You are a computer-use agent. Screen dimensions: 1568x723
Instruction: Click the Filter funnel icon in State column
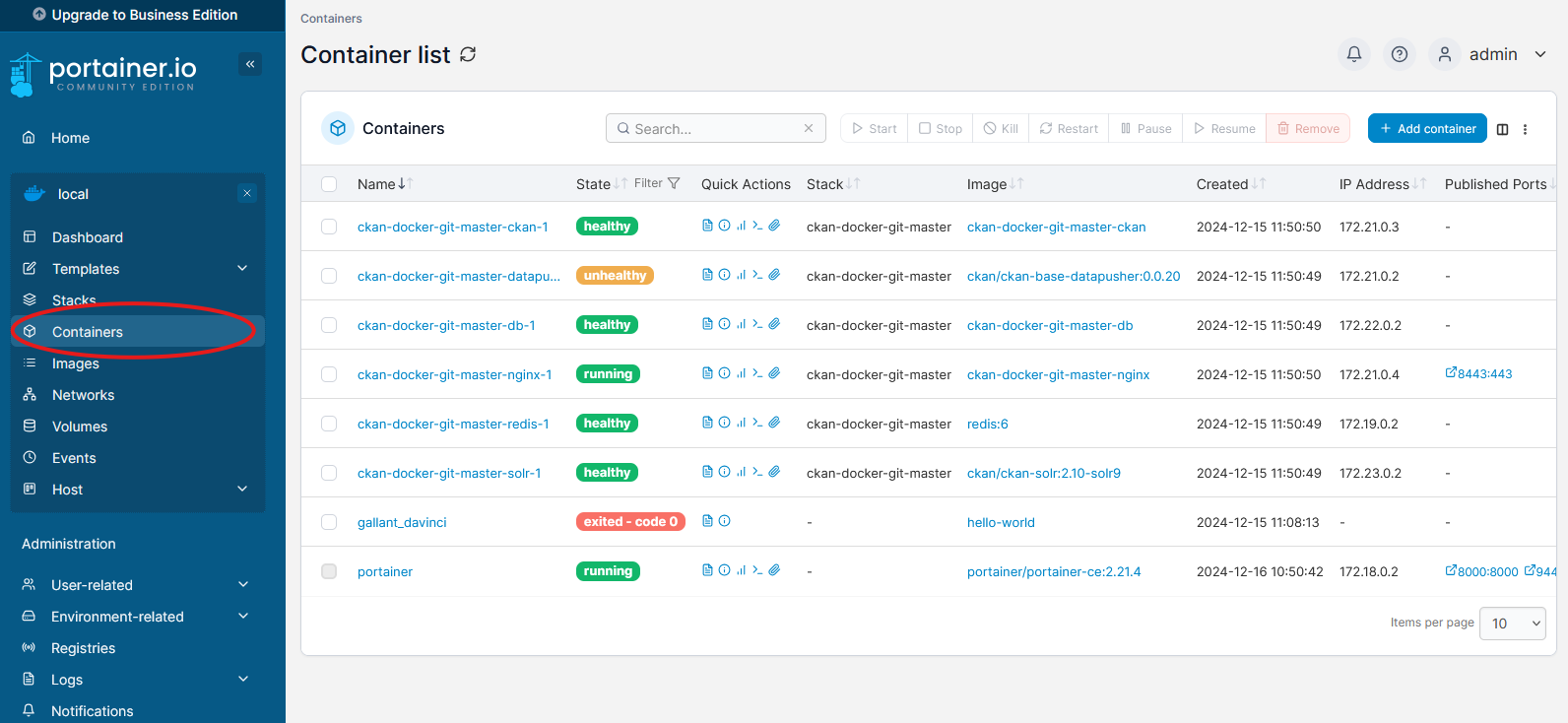[x=674, y=183]
